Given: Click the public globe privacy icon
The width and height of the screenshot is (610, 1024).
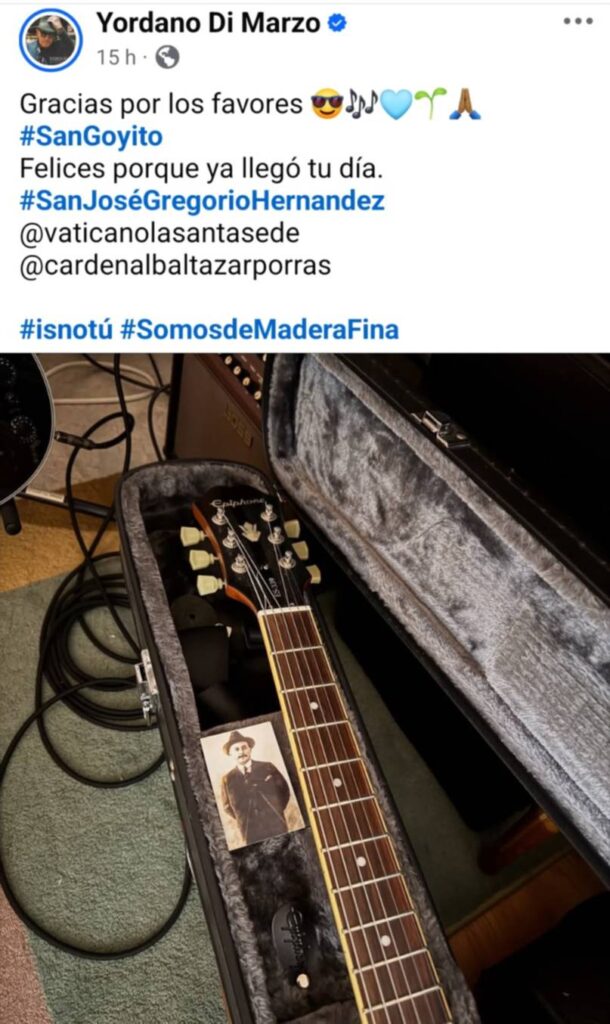Looking at the screenshot, I should coord(167,57).
